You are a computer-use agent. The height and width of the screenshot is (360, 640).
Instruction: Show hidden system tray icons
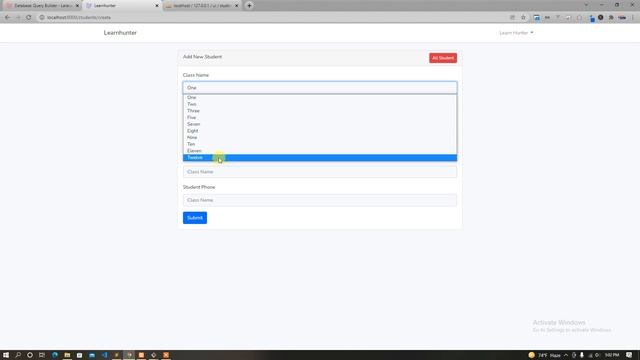pos(566,355)
